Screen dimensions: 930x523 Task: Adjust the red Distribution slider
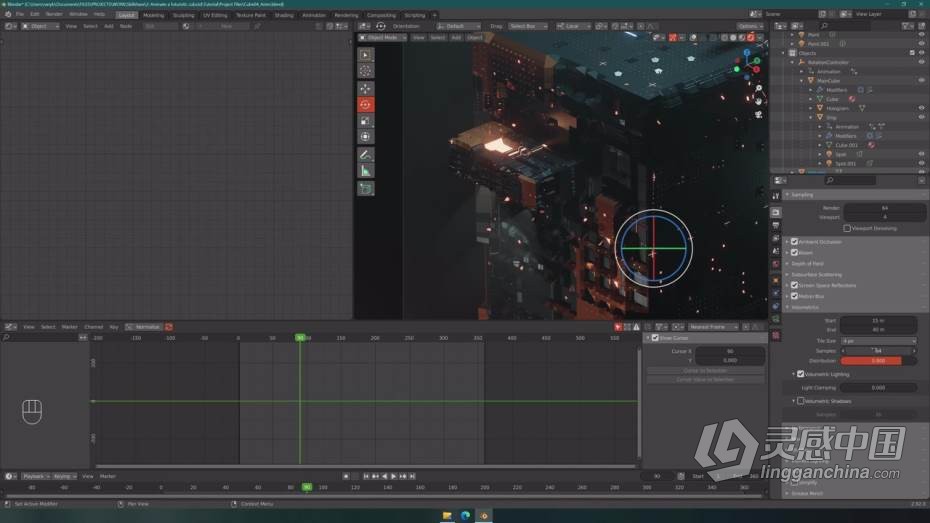878,361
